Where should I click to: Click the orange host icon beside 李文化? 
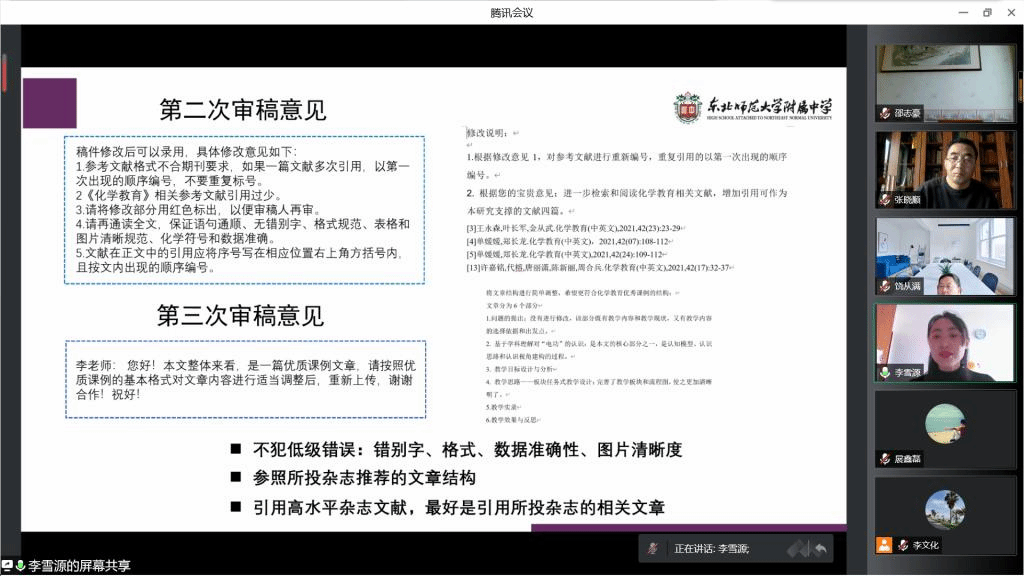[884, 545]
